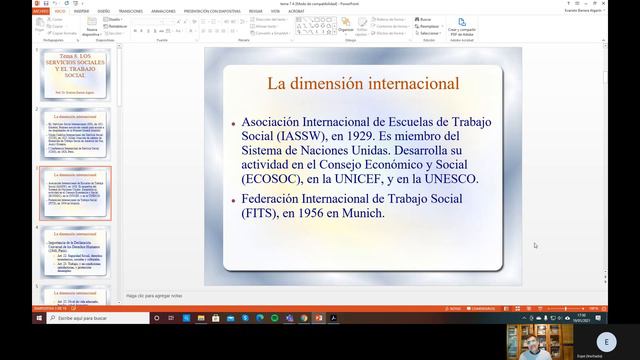
Task: Click the Adobe Acrobat icon on the taskbar
Action: point(333,318)
